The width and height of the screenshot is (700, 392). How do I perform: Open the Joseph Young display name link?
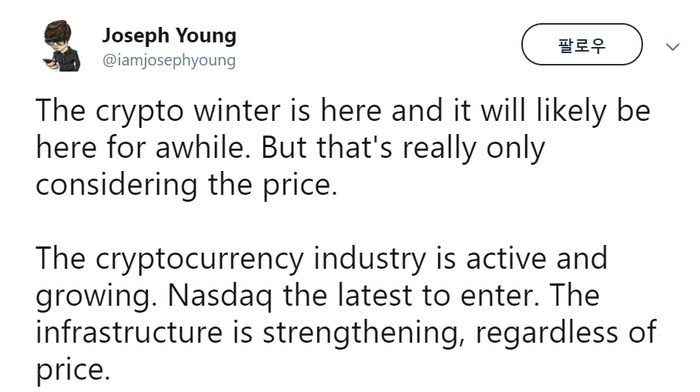[x=169, y=36]
